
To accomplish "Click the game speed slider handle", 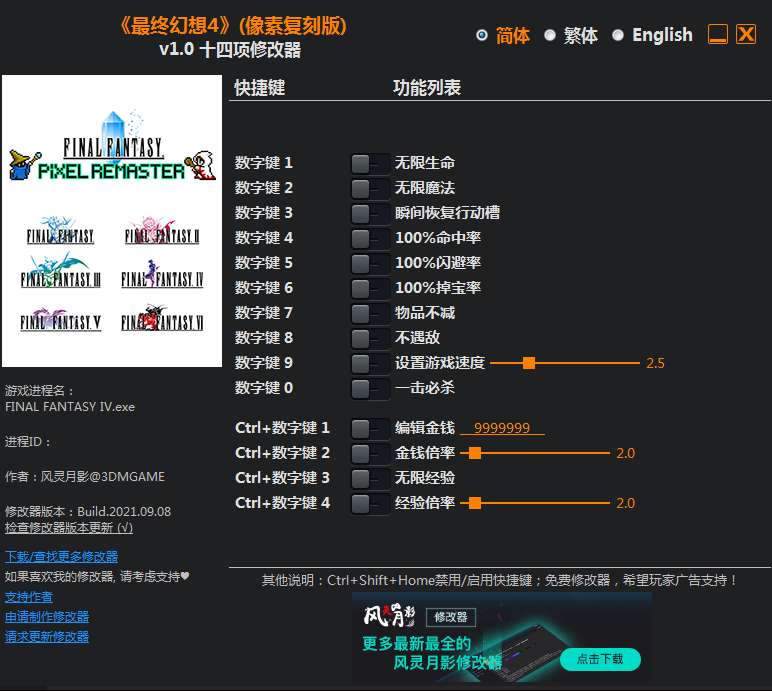I will click(529, 363).
